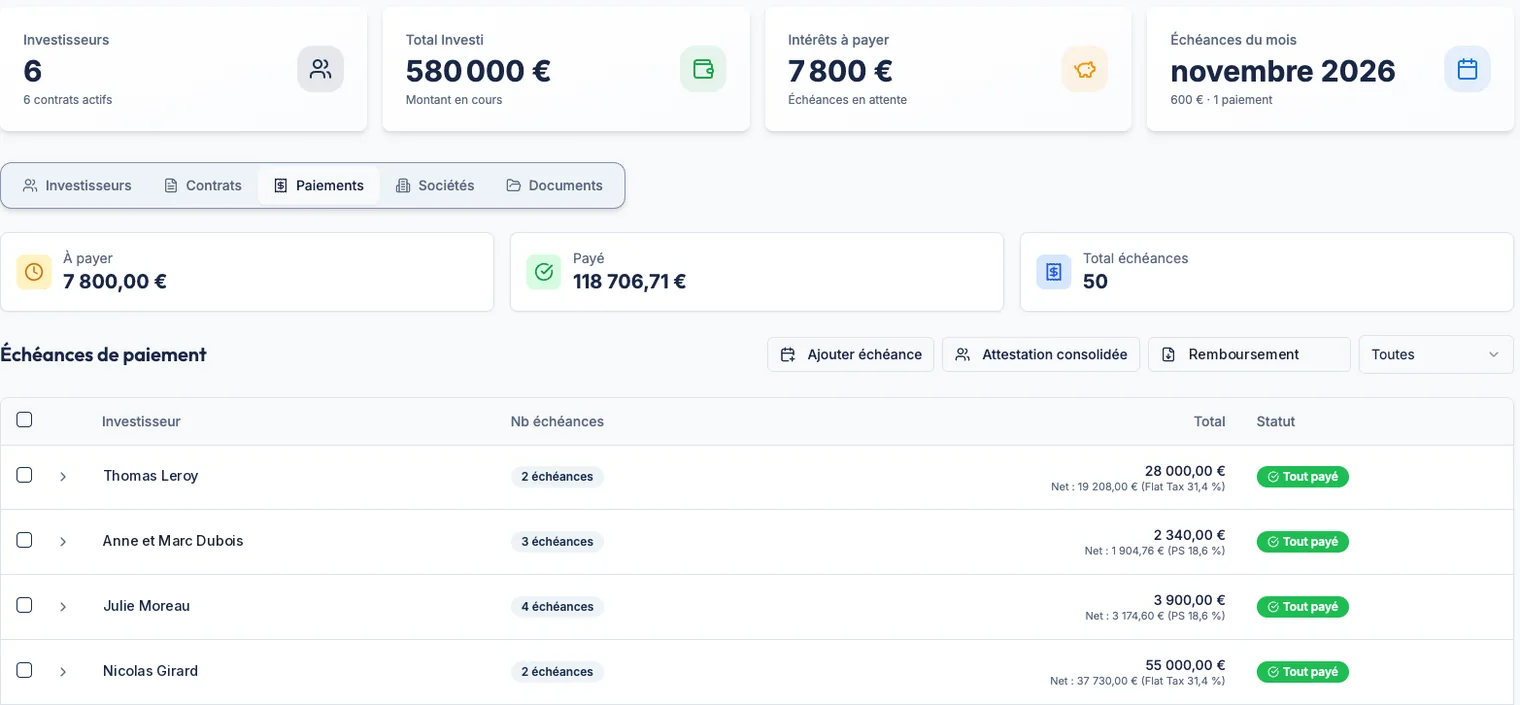Image resolution: width=1520 pixels, height=705 pixels.
Task: Click the people icon in Investisseurs tab
Action: (30, 185)
